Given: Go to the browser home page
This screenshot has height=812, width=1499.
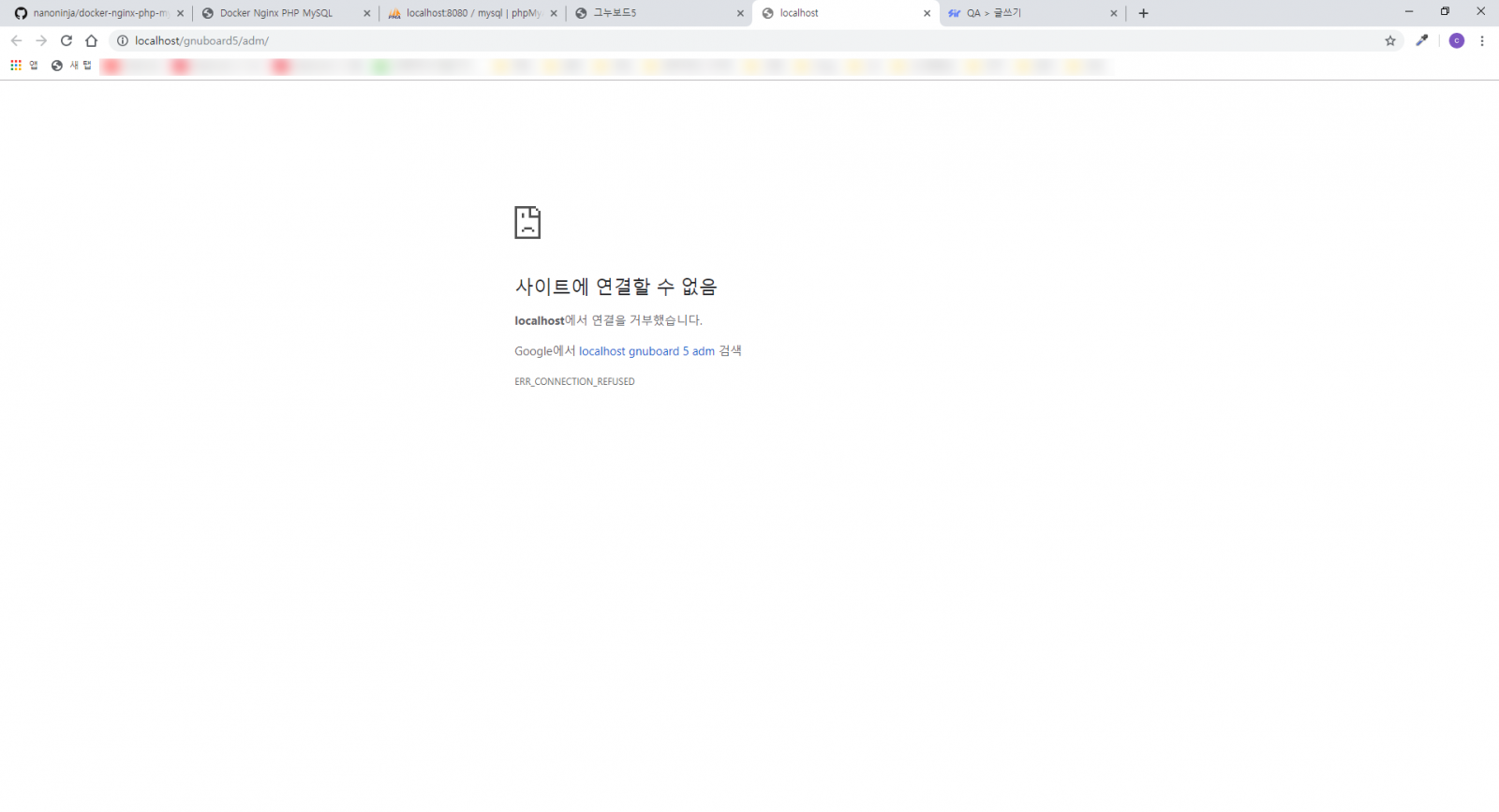Looking at the screenshot, I should pos(91,40).
